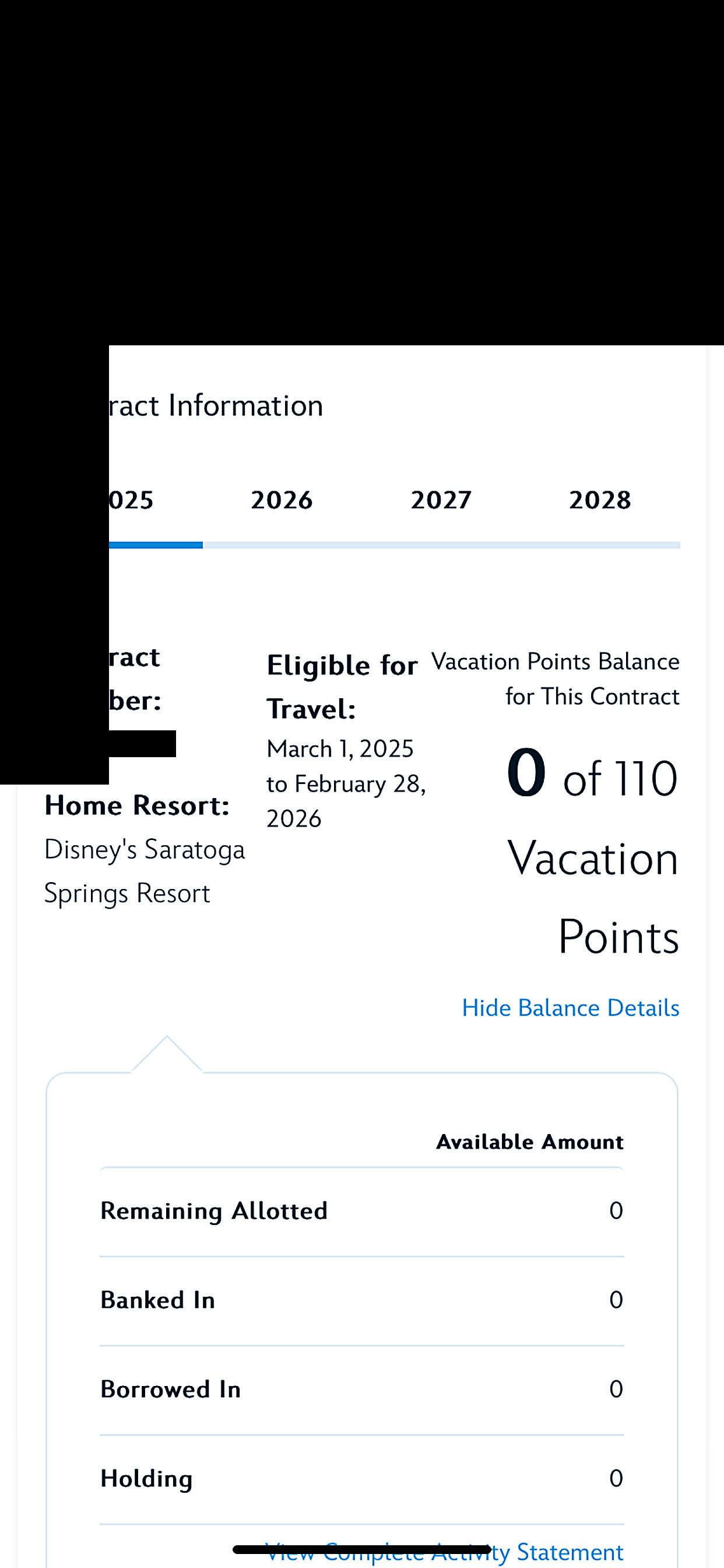The image size is (724, 1568).
Task: Switch to the 2026 use year tab
Action: [282, 501]
